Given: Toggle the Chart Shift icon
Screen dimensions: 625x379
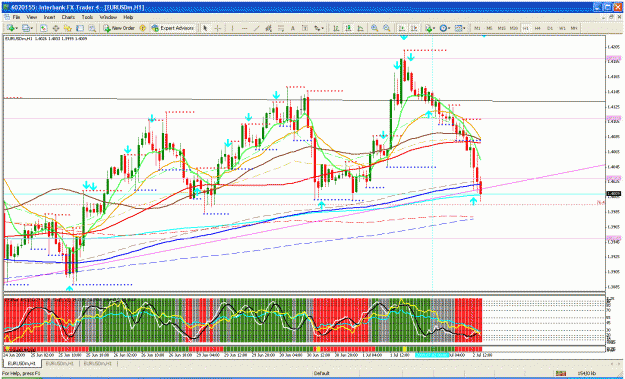Looking at the screenshot, I should tap(414, 28).
